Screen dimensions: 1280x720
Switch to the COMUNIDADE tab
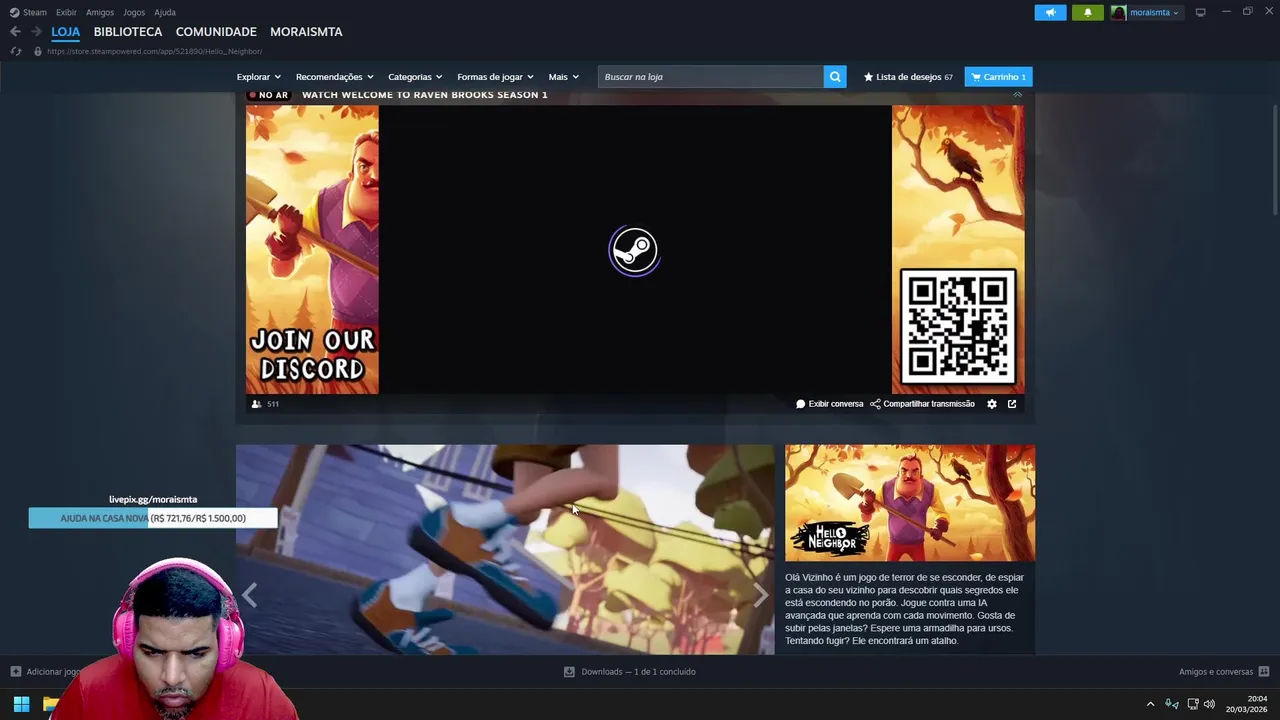pyautogui.click(x=216, y=32)
